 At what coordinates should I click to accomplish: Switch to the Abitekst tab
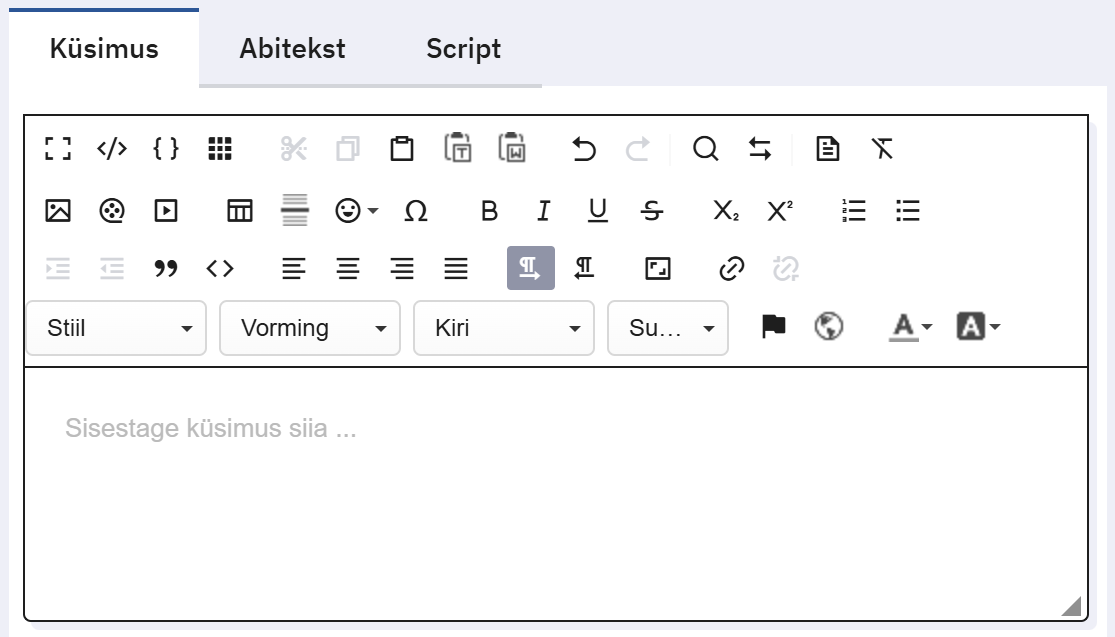292,49
